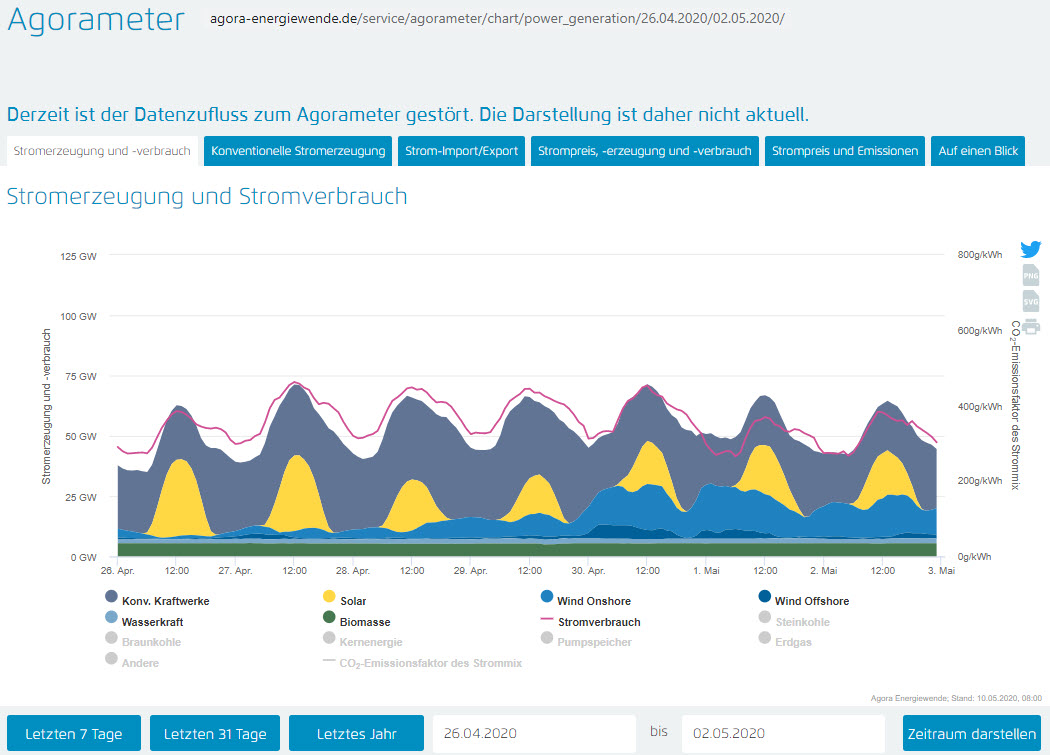Select the Strompreis und Emissionen tab
This screenshot has height=755, width=1050.
pyautogui.click(x=845, y=151)
